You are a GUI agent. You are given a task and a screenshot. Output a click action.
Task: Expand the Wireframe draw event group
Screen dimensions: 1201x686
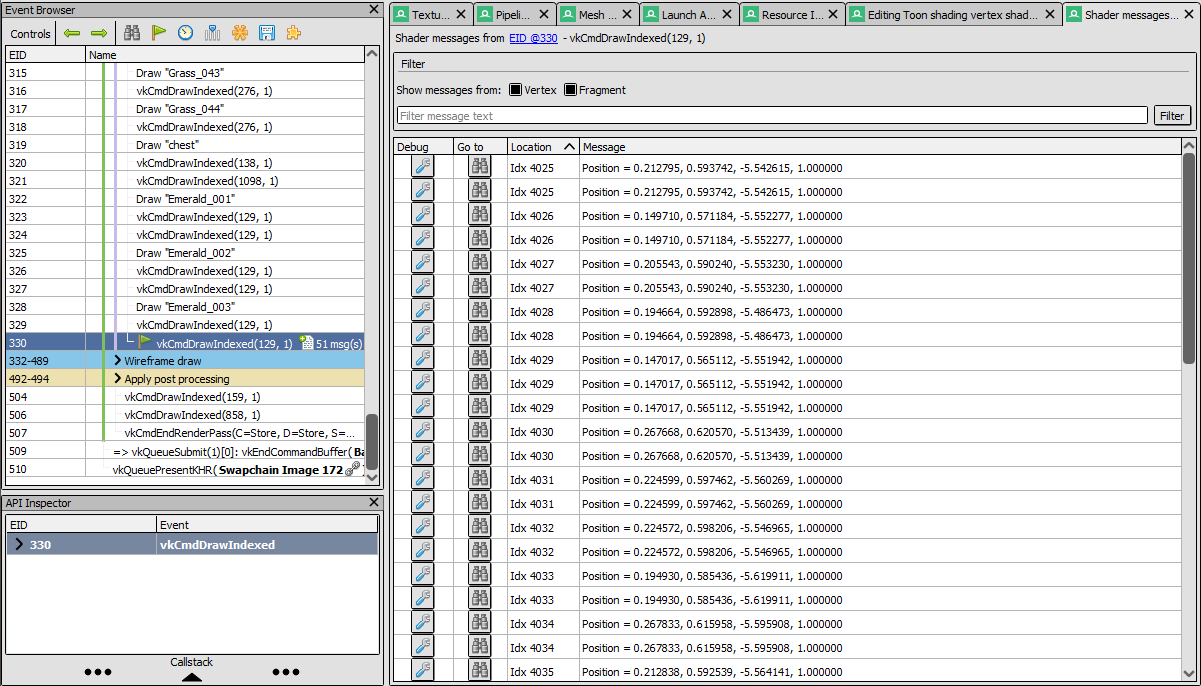tap(117, 361)
